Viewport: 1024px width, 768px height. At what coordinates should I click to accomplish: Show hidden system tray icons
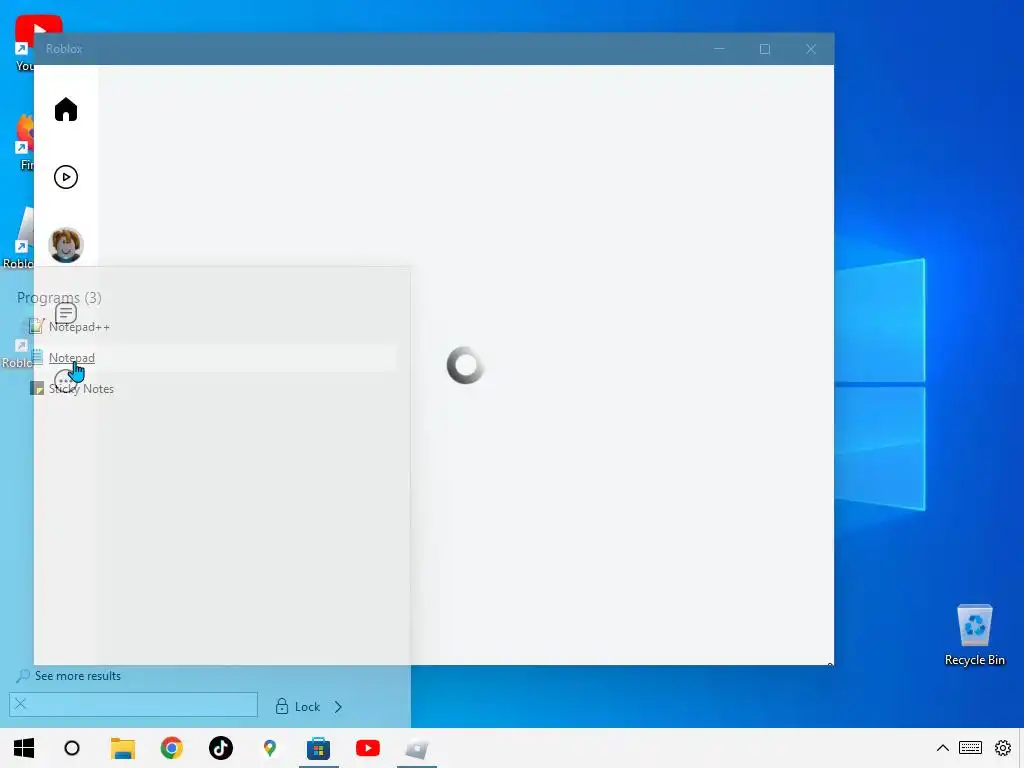pos(942,748)
